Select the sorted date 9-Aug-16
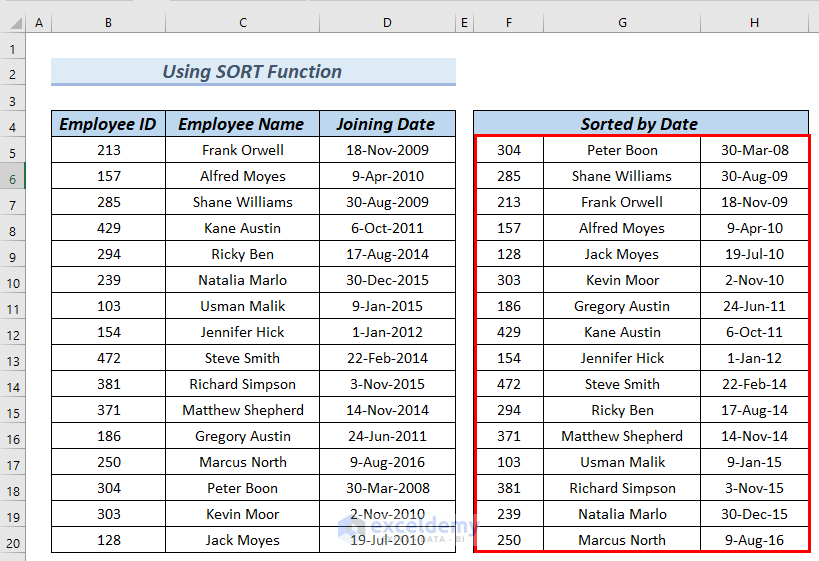This screenshot has height=561, width=819. pos(754,540)
